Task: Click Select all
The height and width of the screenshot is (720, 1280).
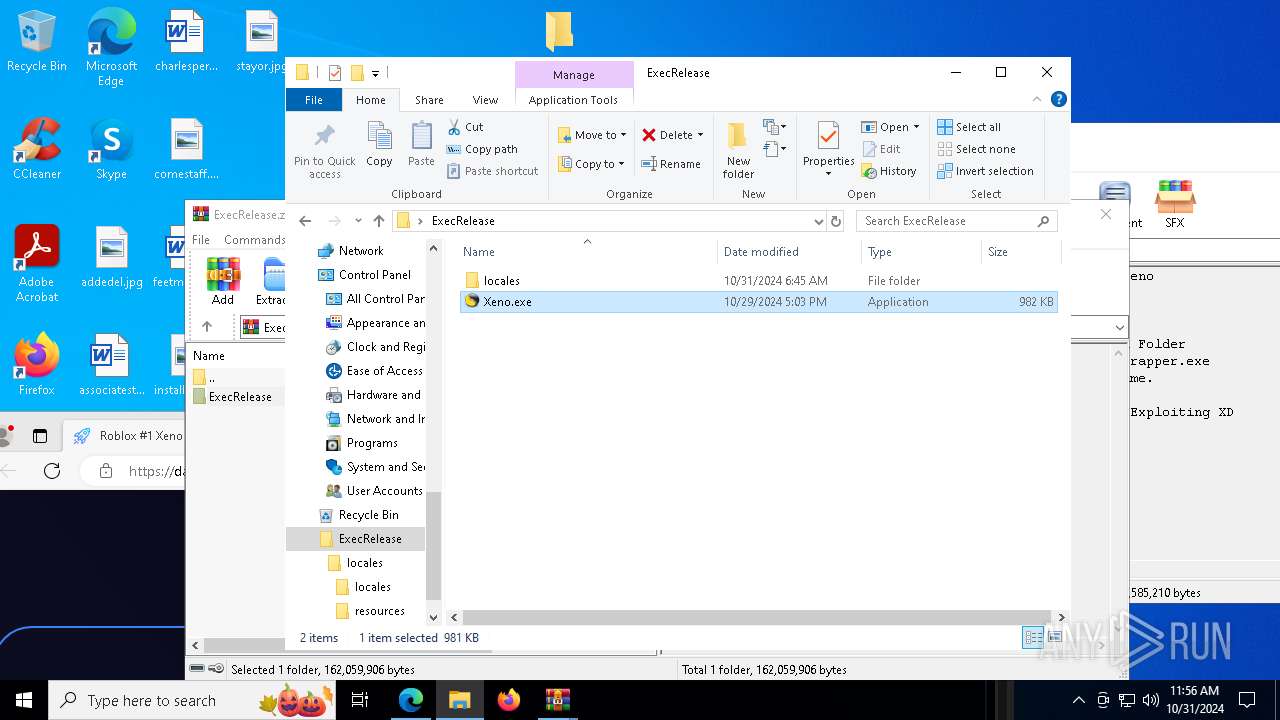Action: (969, 127)
